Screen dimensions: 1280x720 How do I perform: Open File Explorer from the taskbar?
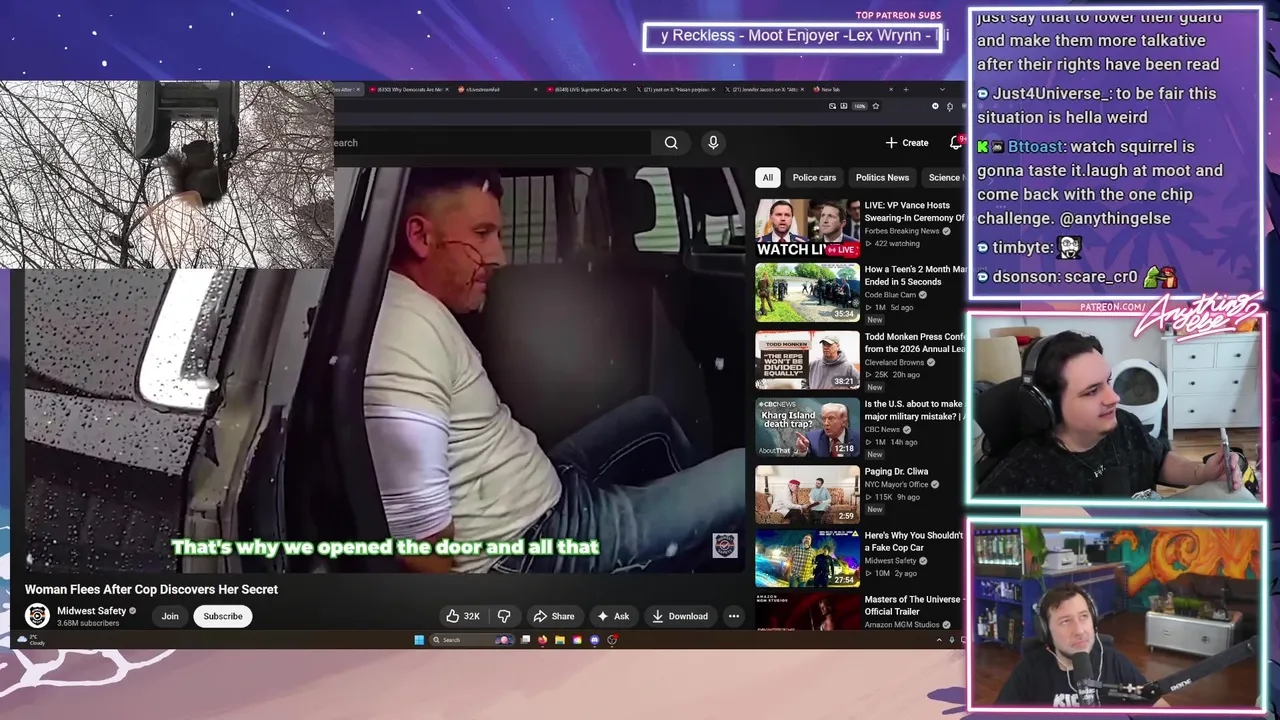click(x=560, y=640)
